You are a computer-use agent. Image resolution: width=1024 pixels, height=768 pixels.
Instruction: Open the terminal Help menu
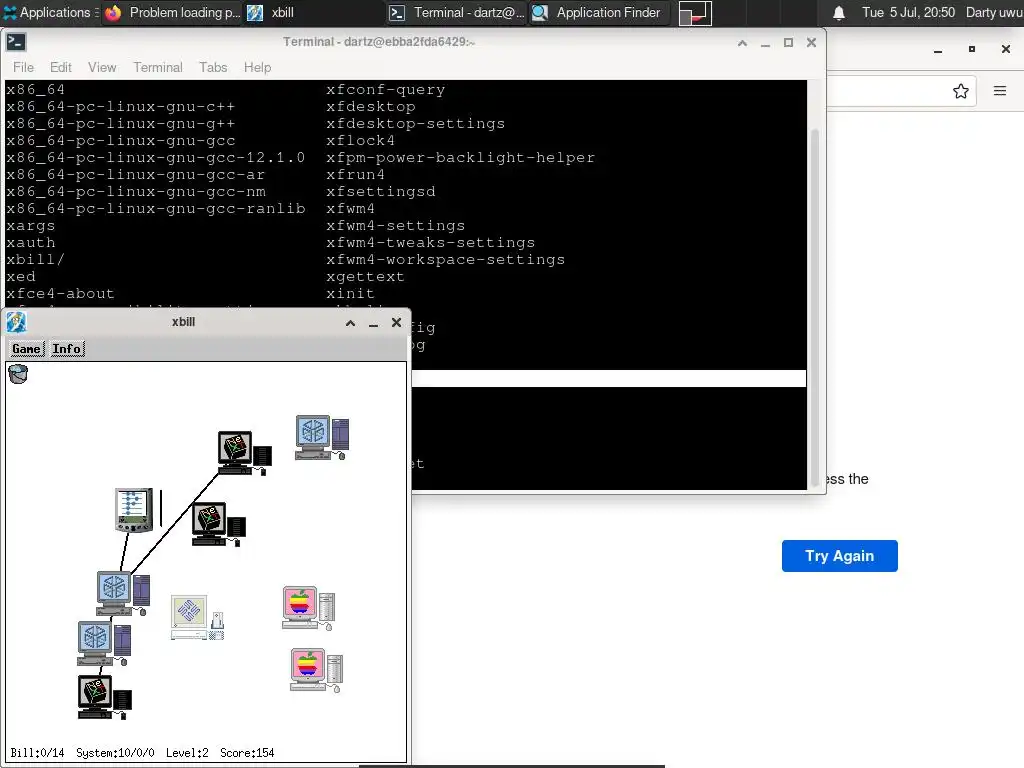pos(257,67)
